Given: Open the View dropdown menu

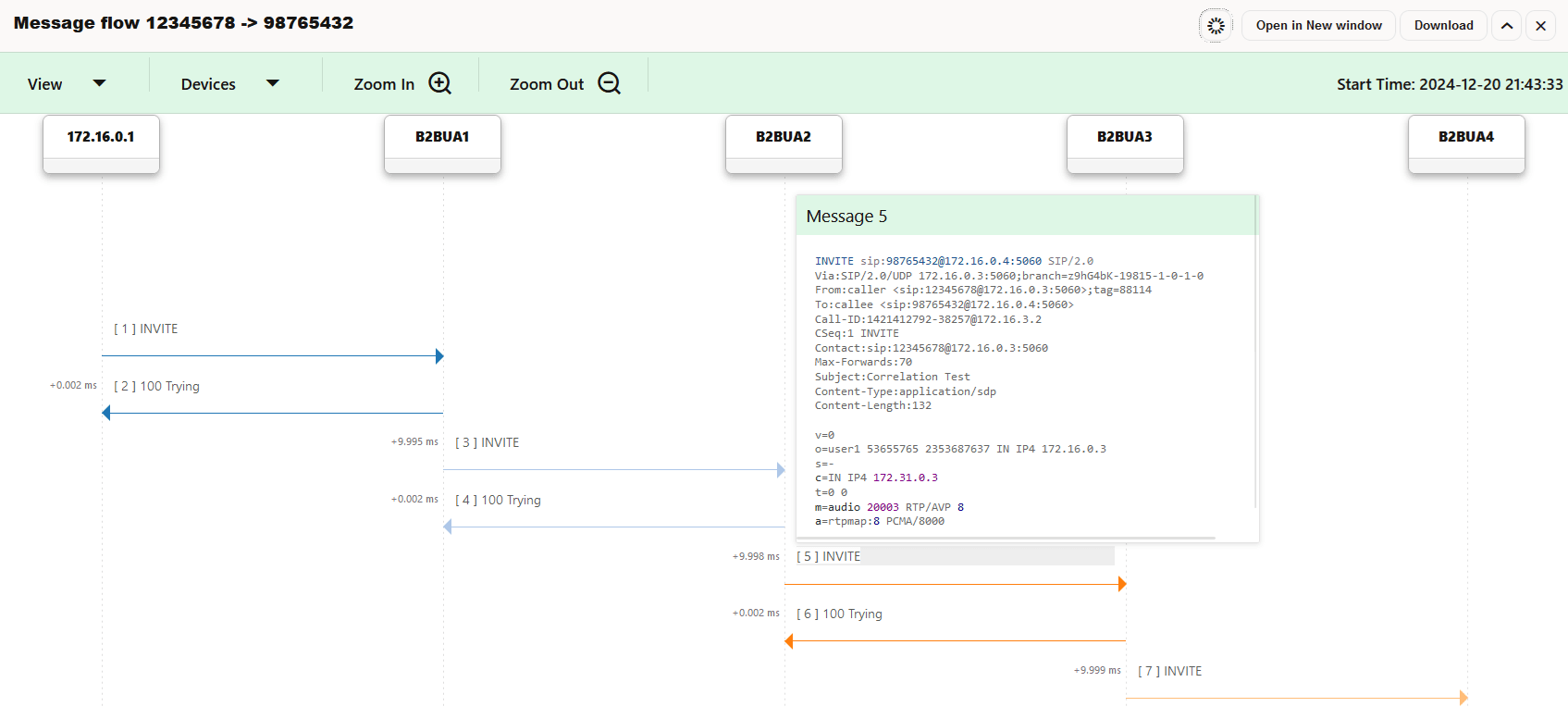Looking at the screenshot, I should click(67, 84).
